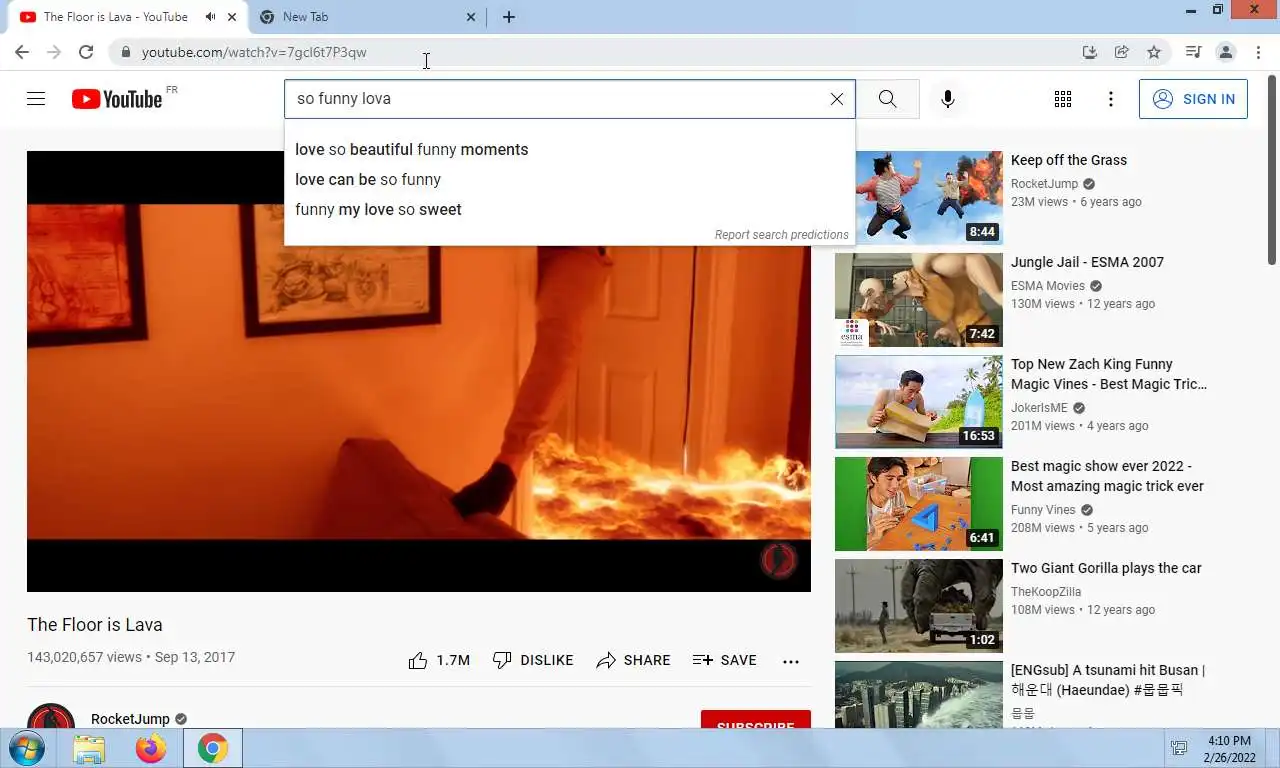Save the video to a playlist
Screen dimensions: 1280x768
(x=724, y=660)
